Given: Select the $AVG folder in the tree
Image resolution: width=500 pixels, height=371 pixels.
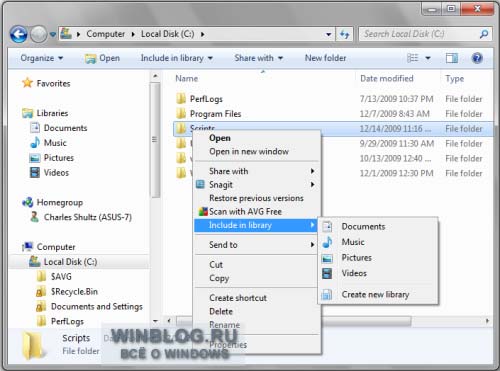Looking at the screenshot, I should (61, 277).
